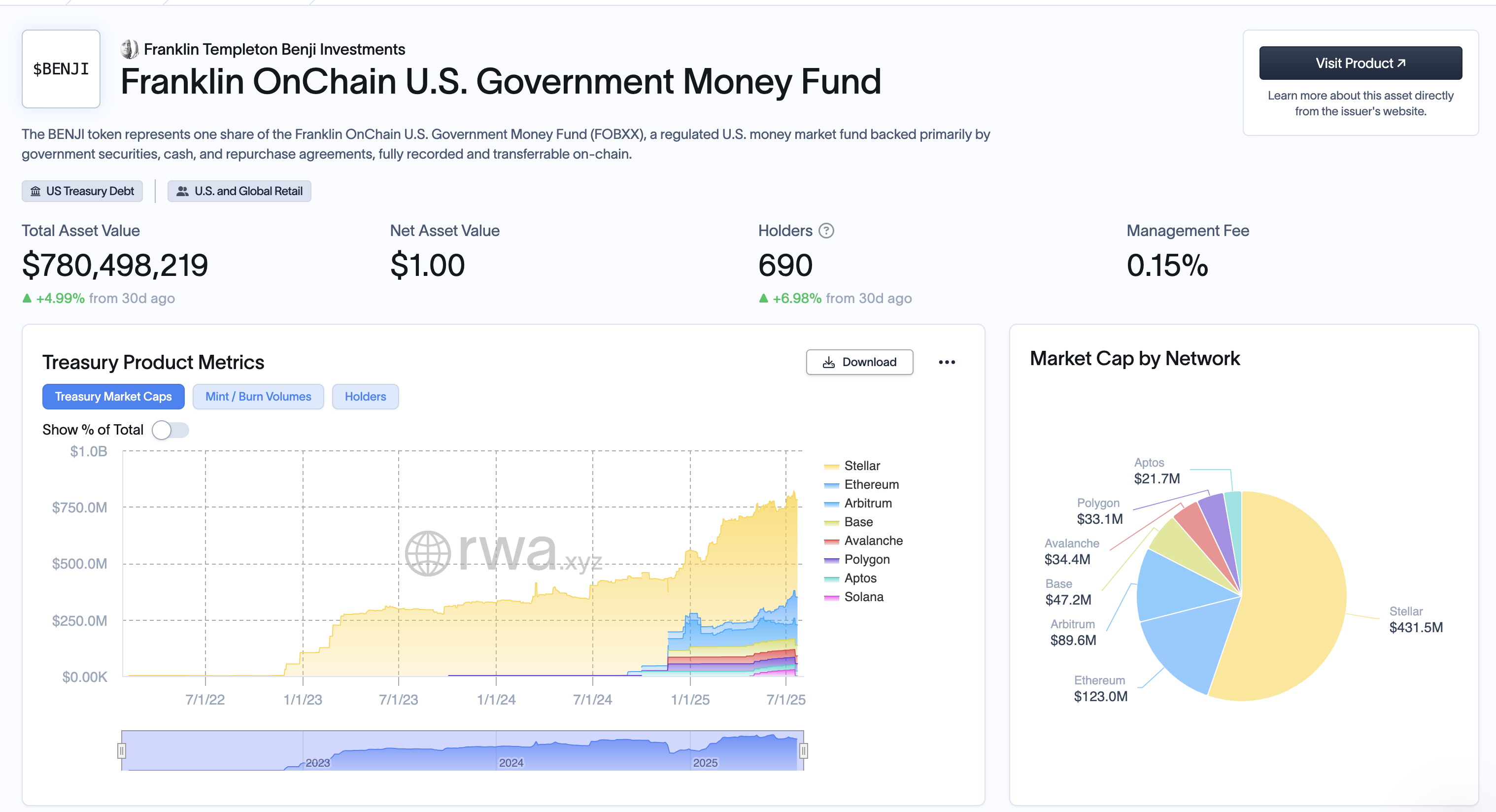Switch to the Holders tab
This screenshot has height=812, width=1496.
(365, 396)
